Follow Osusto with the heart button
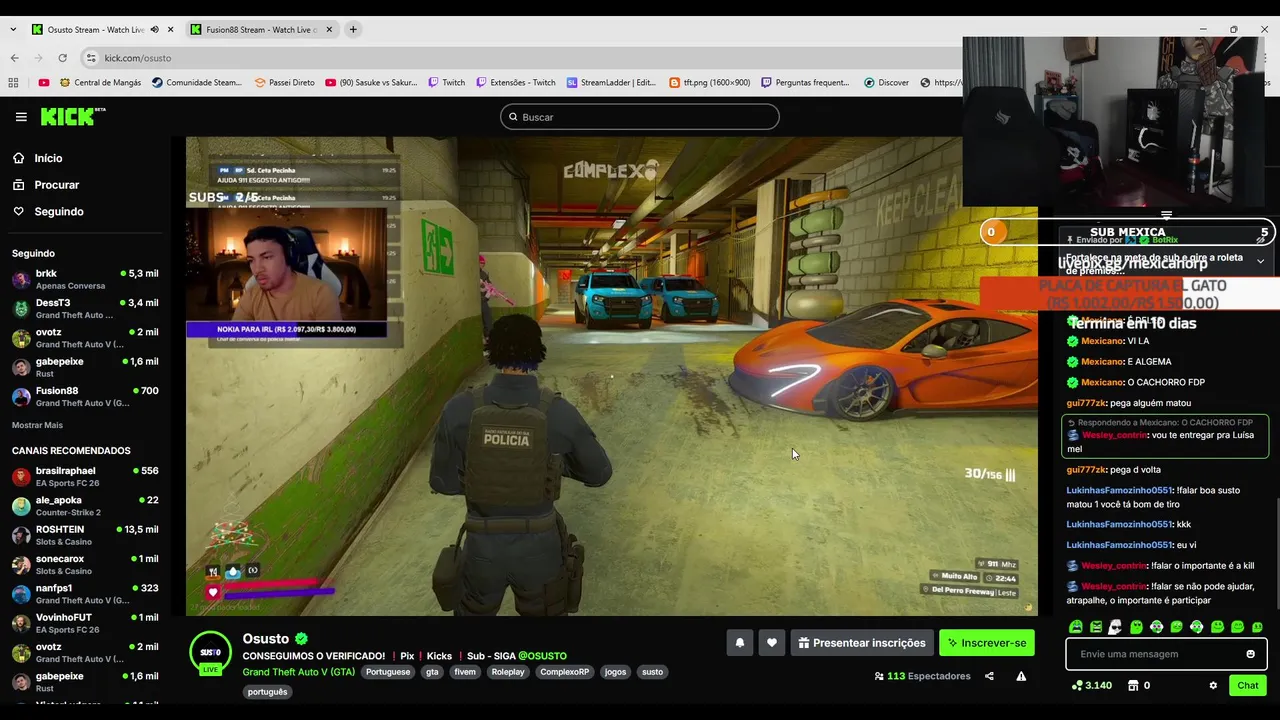1280x720 pixels. click(x=771, y=643)
